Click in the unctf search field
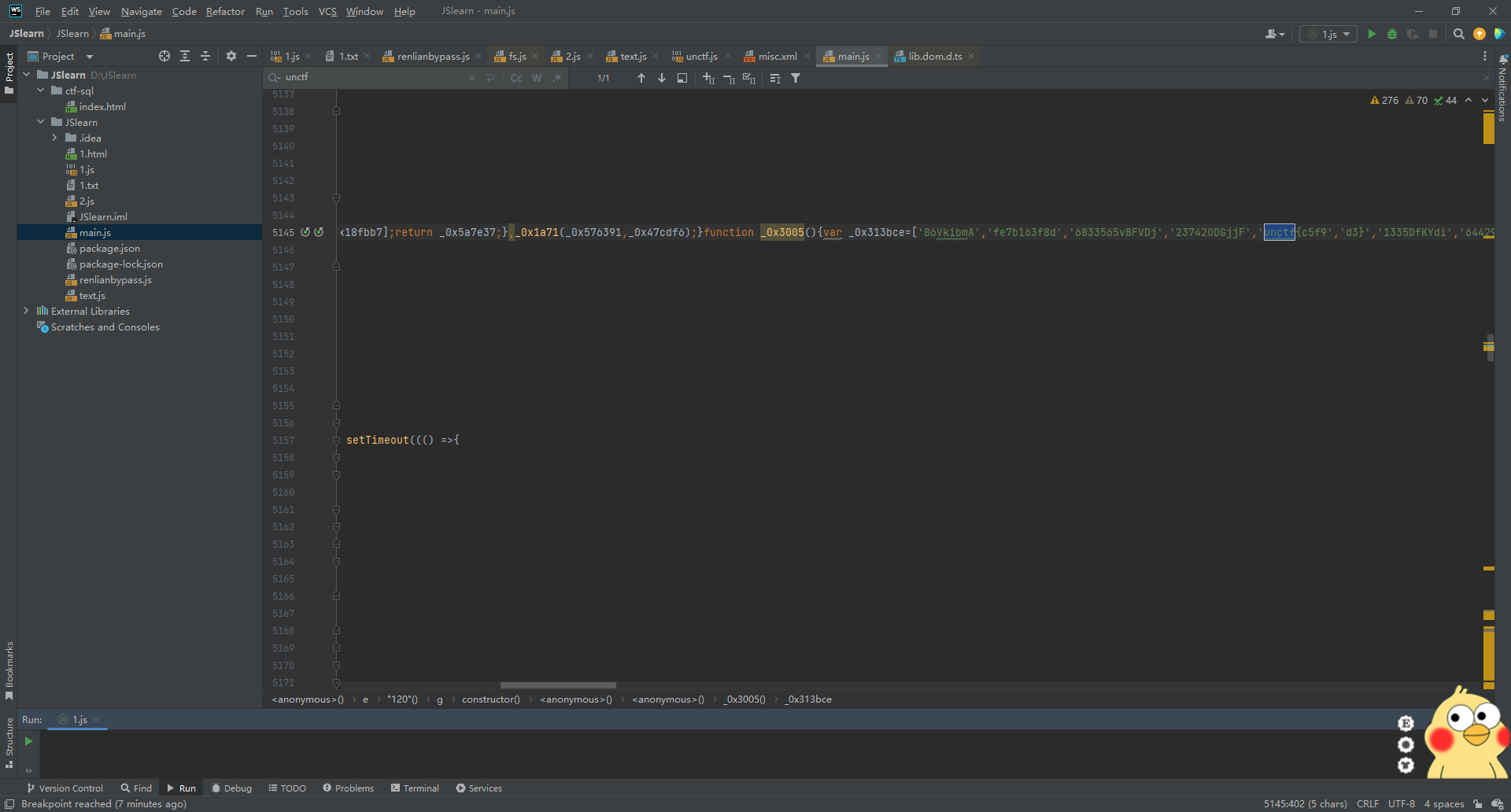 click(374, 77)
